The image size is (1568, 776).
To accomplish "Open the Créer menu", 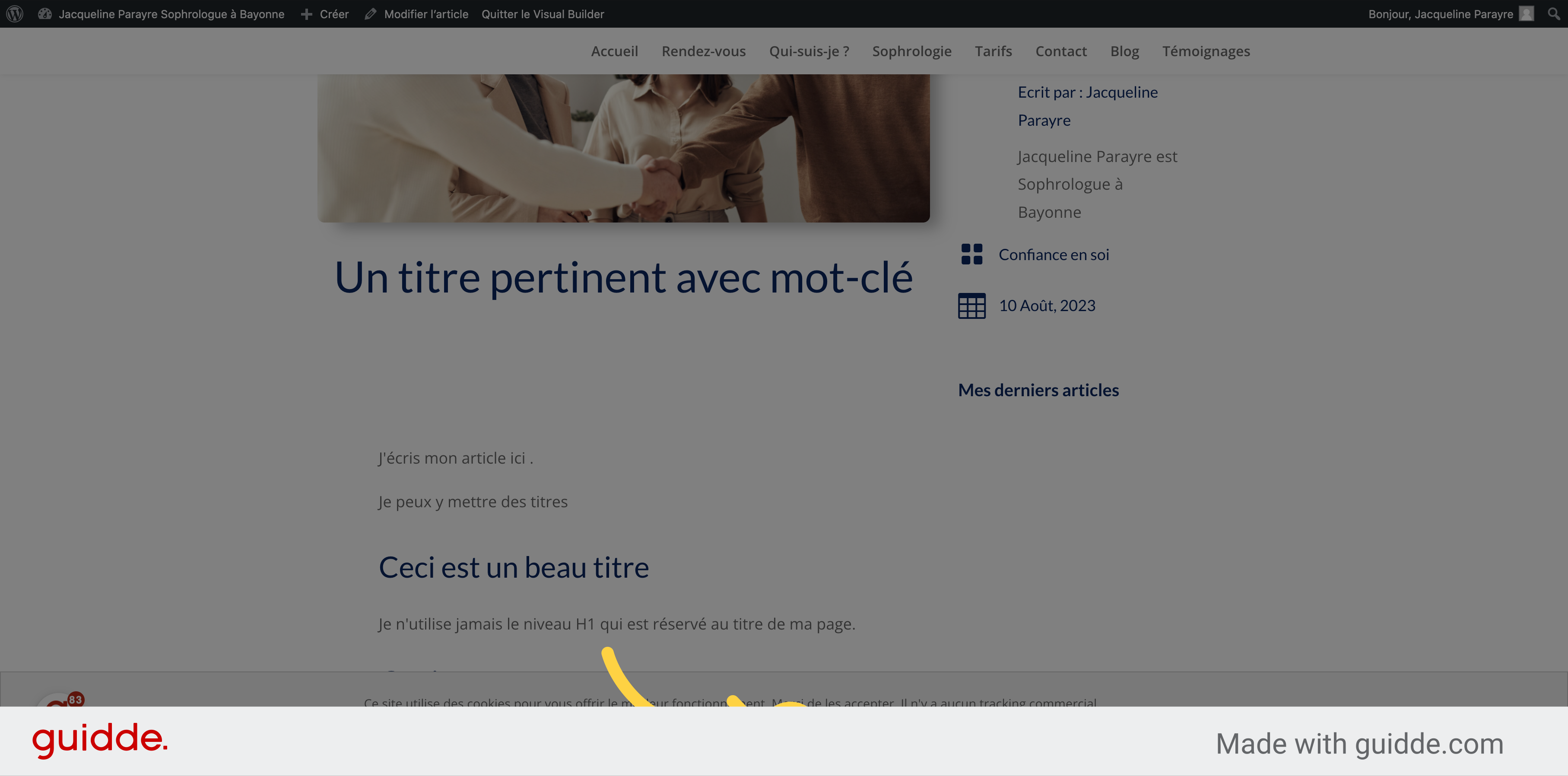I will coord(334,13).
